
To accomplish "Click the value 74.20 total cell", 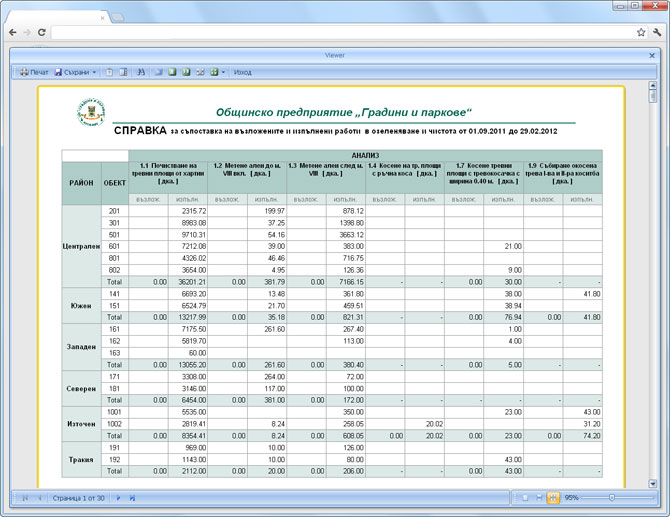I will [582, 436].
